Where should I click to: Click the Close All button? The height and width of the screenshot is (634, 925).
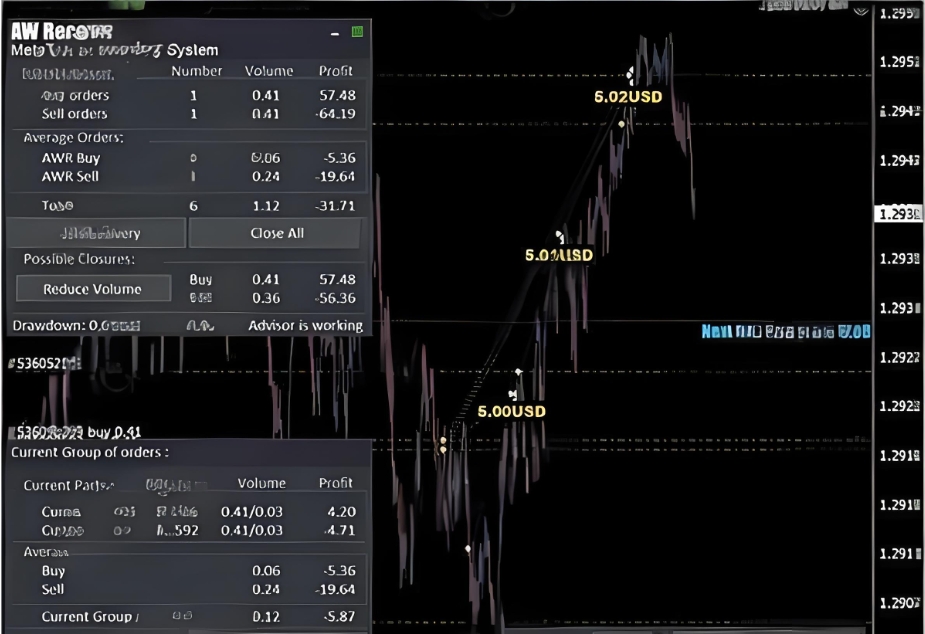point(277,233)
